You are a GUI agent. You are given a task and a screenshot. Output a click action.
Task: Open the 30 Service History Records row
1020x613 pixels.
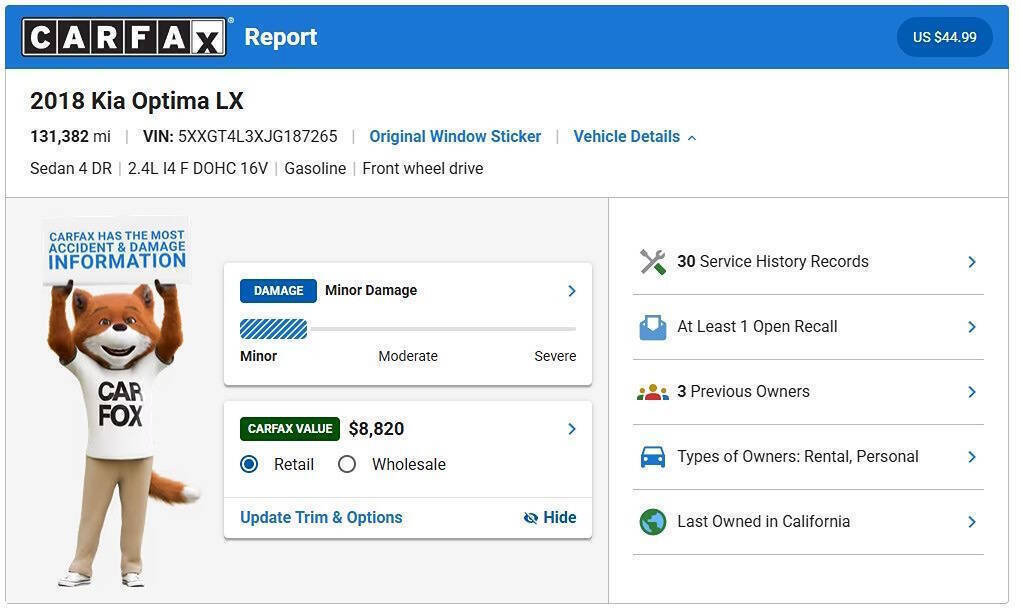point(809,262)
